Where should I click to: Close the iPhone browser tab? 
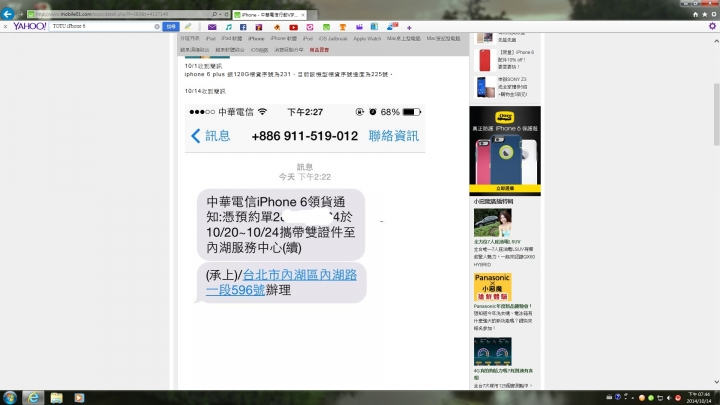point(303,15)
